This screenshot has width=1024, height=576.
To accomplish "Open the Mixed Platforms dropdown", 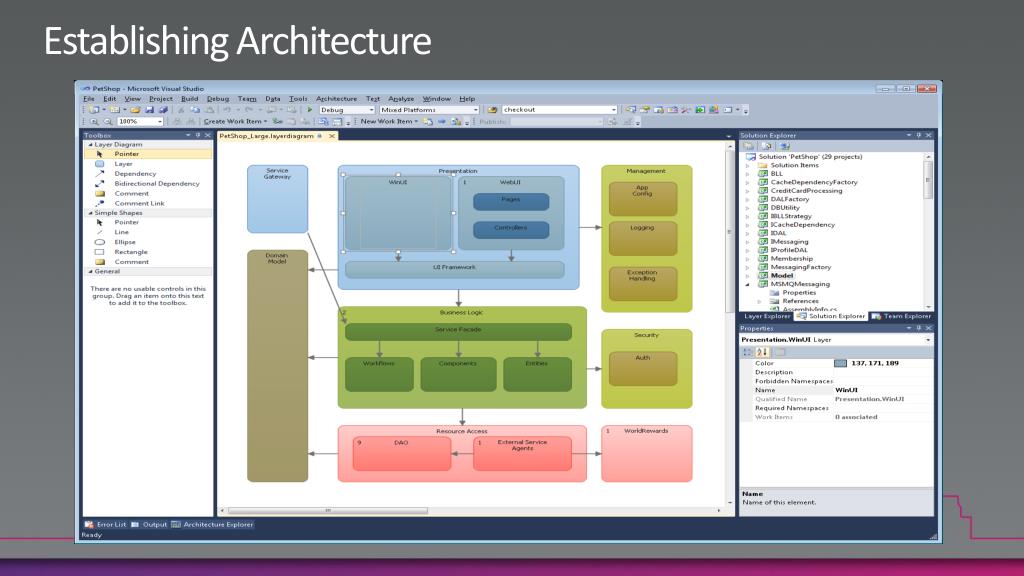I will (475, 110).
